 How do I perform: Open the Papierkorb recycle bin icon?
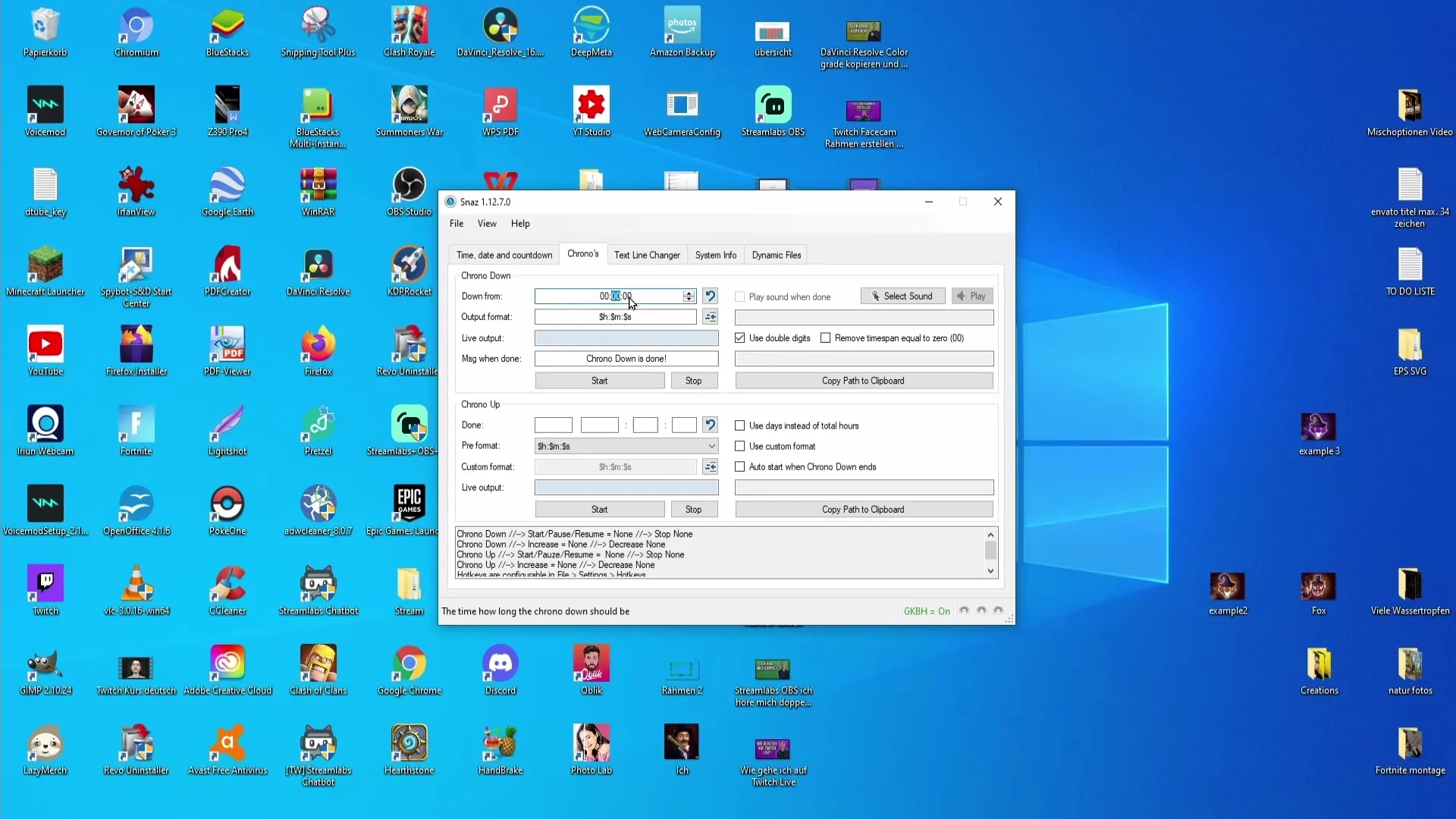tap(45, 33)
